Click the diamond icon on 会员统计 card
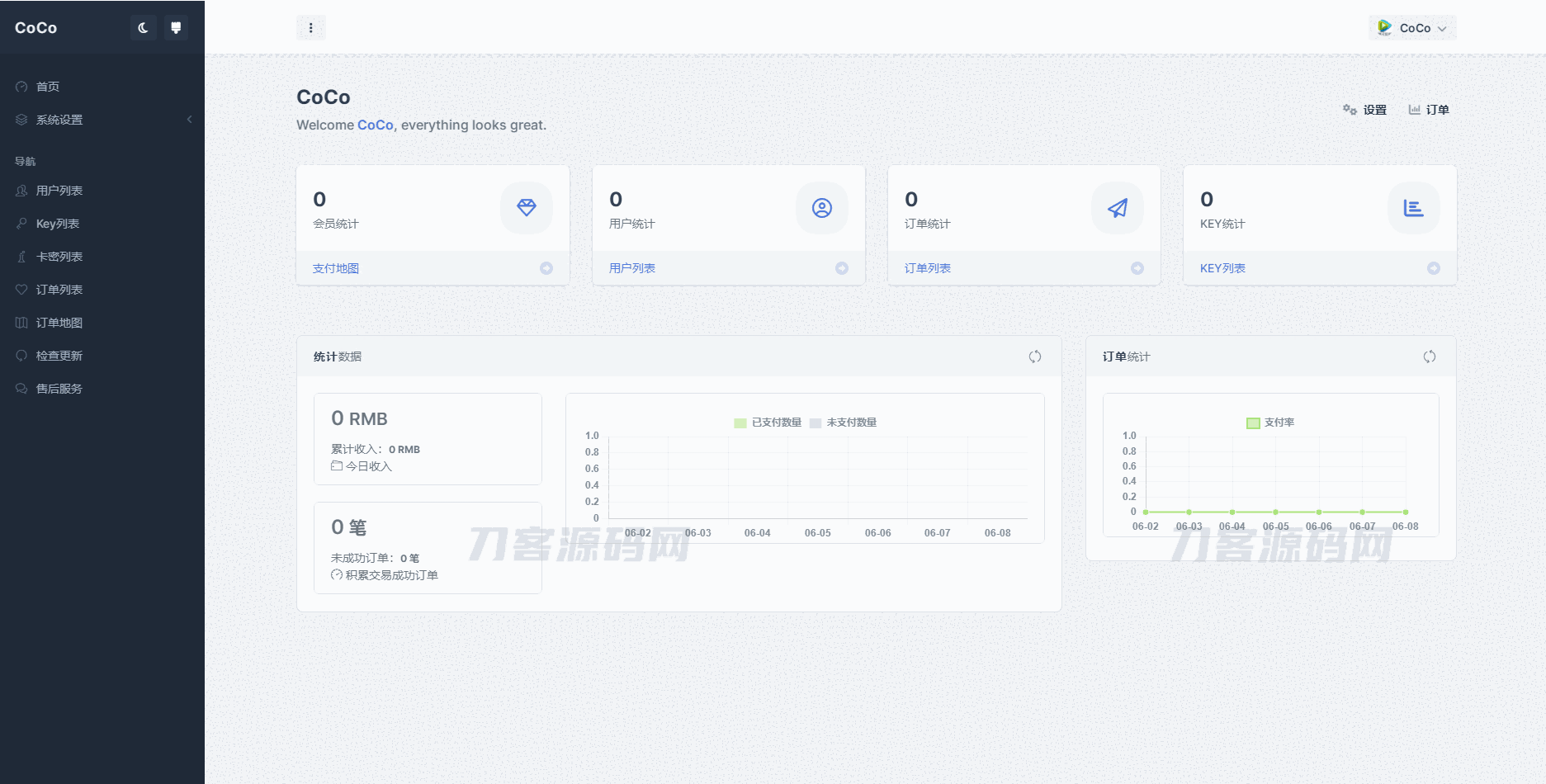This screenshot has height=784, width=1546. (526, 208)
